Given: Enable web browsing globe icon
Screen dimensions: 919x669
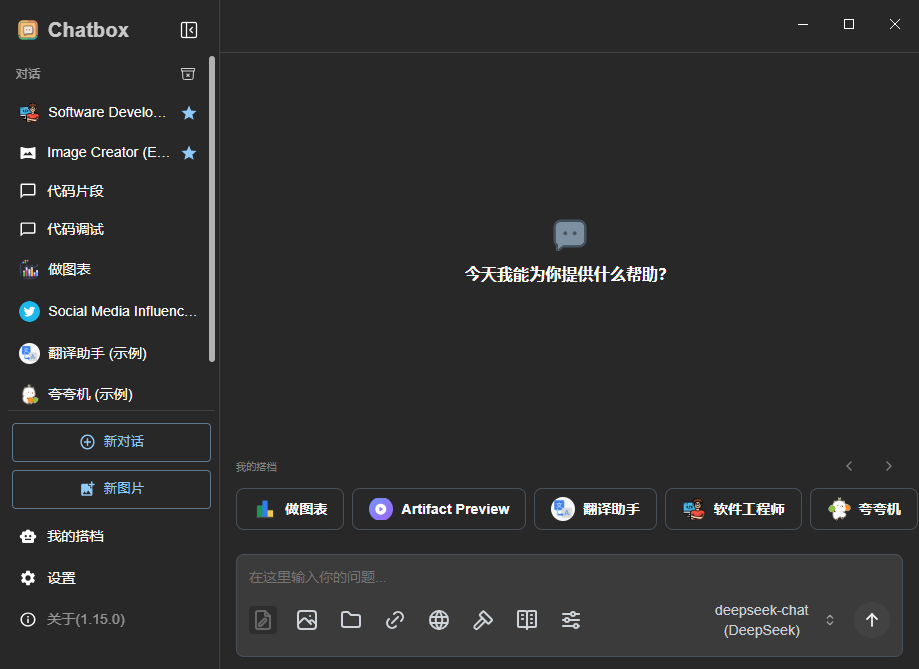Looking at the screenshot, I should click(x=439, y=620).
